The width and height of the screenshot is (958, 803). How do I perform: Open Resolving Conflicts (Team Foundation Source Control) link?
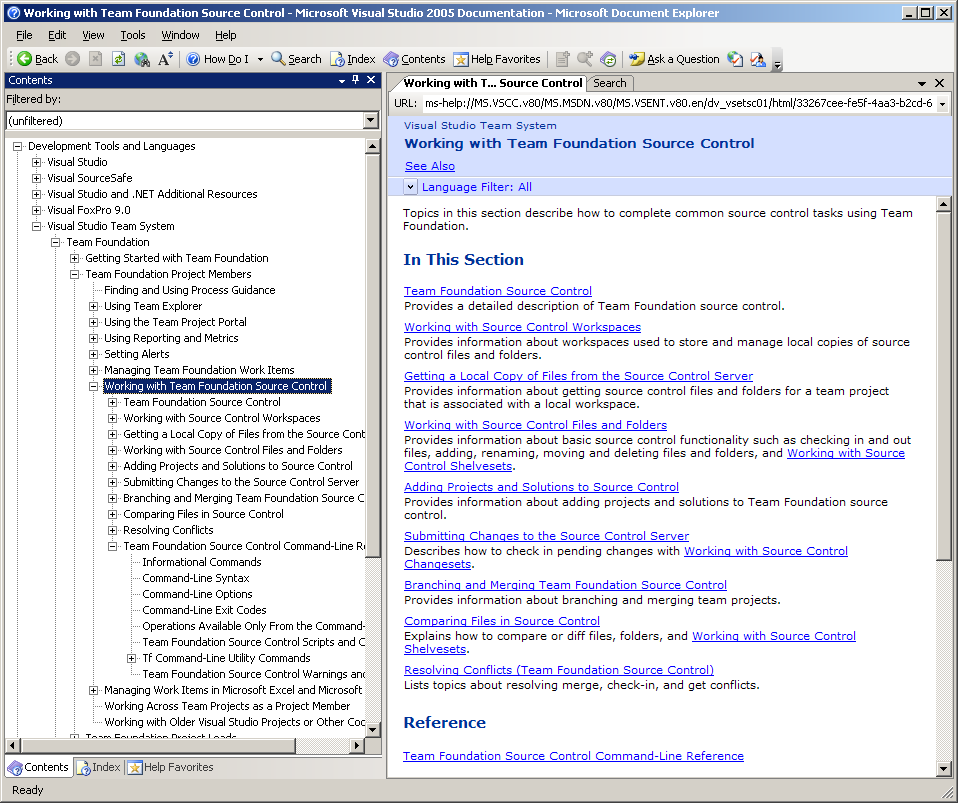[x=558, y=670]
